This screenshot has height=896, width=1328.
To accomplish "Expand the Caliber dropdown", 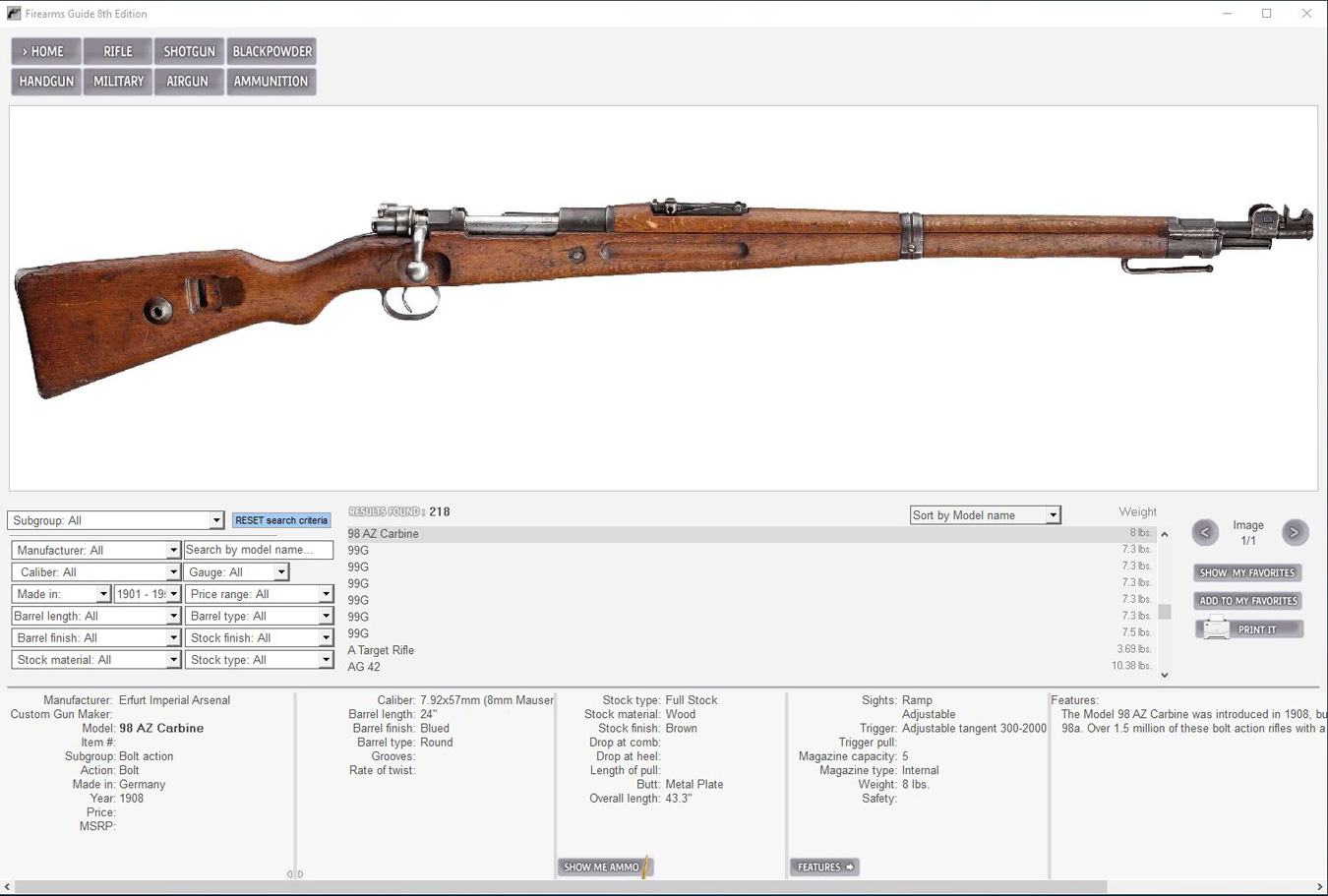I will pyautogui.click(x=173, y=572).
